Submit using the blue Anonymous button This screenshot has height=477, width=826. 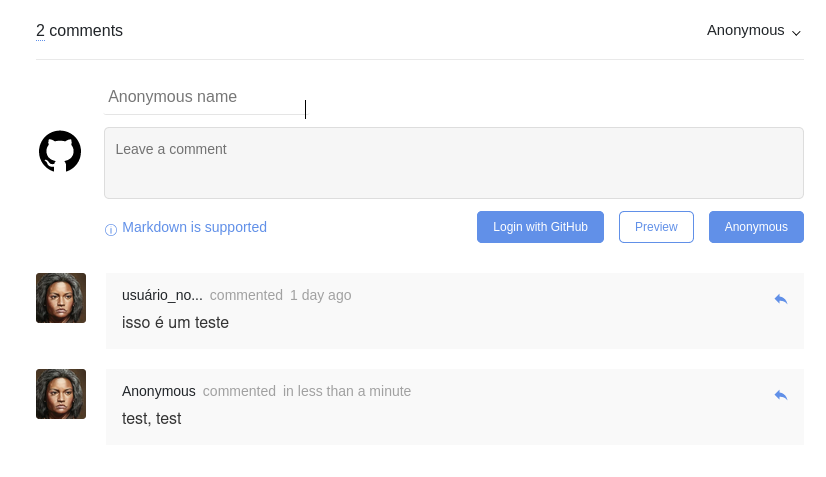756,227
